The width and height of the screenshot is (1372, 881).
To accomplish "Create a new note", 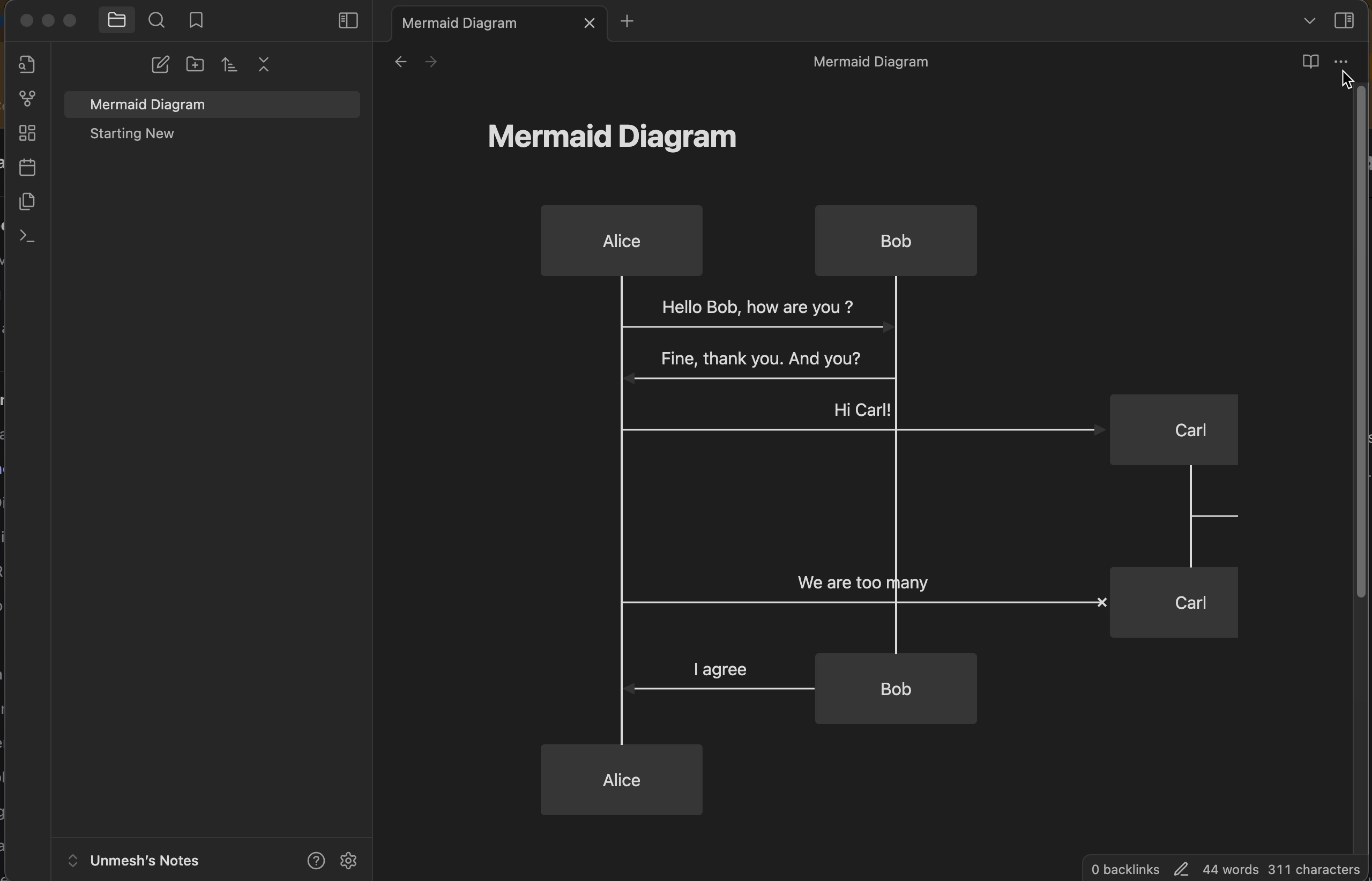I will [160, 65].
